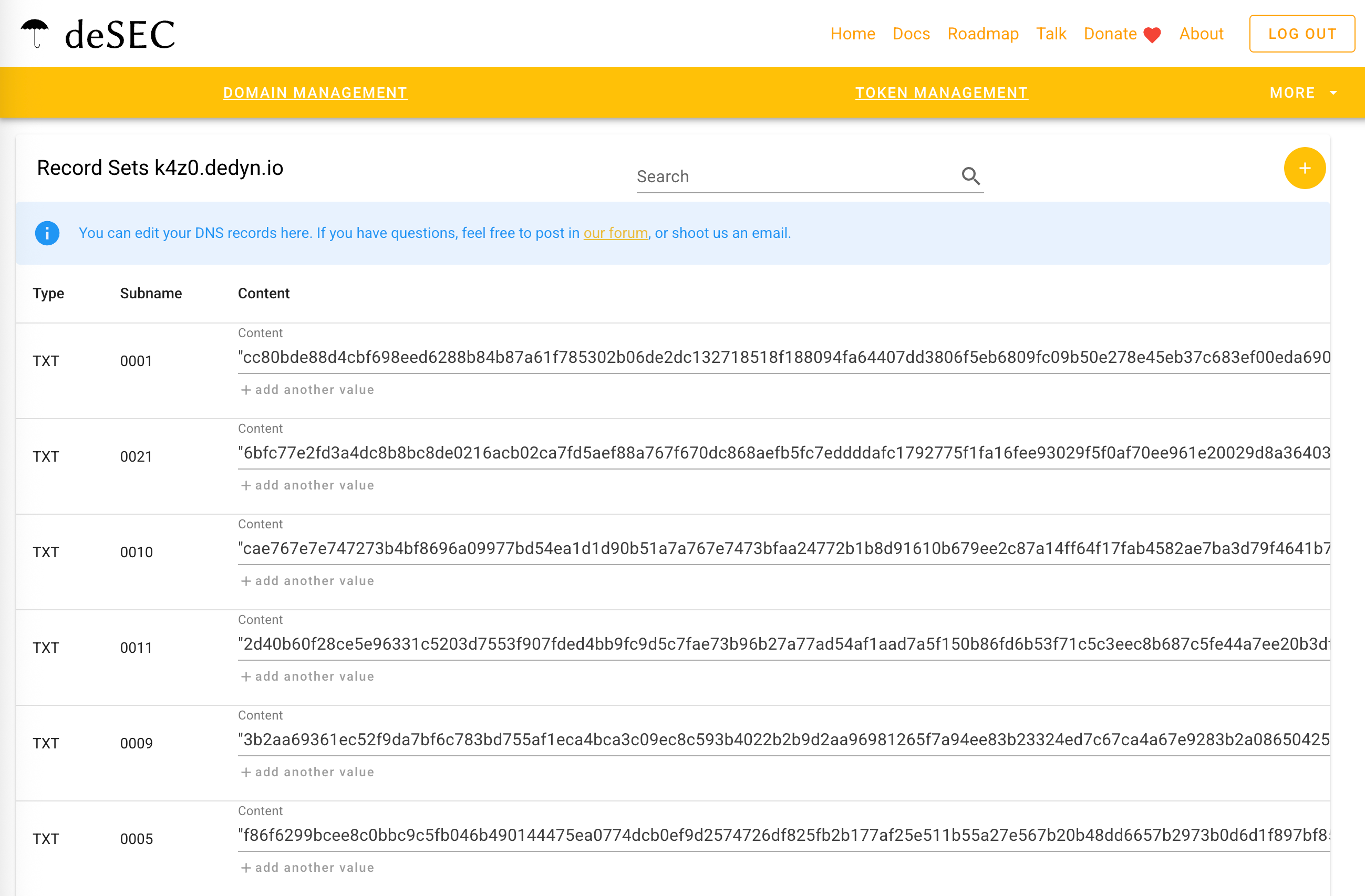Select subname 0001 cell
1365x896 pixels.
coord(136,361)
